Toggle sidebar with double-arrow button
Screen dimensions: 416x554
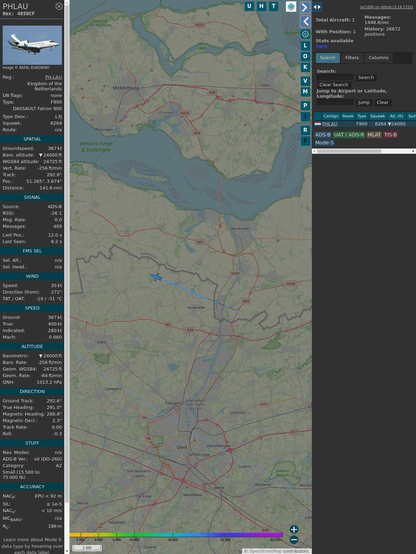coord(317,7)
